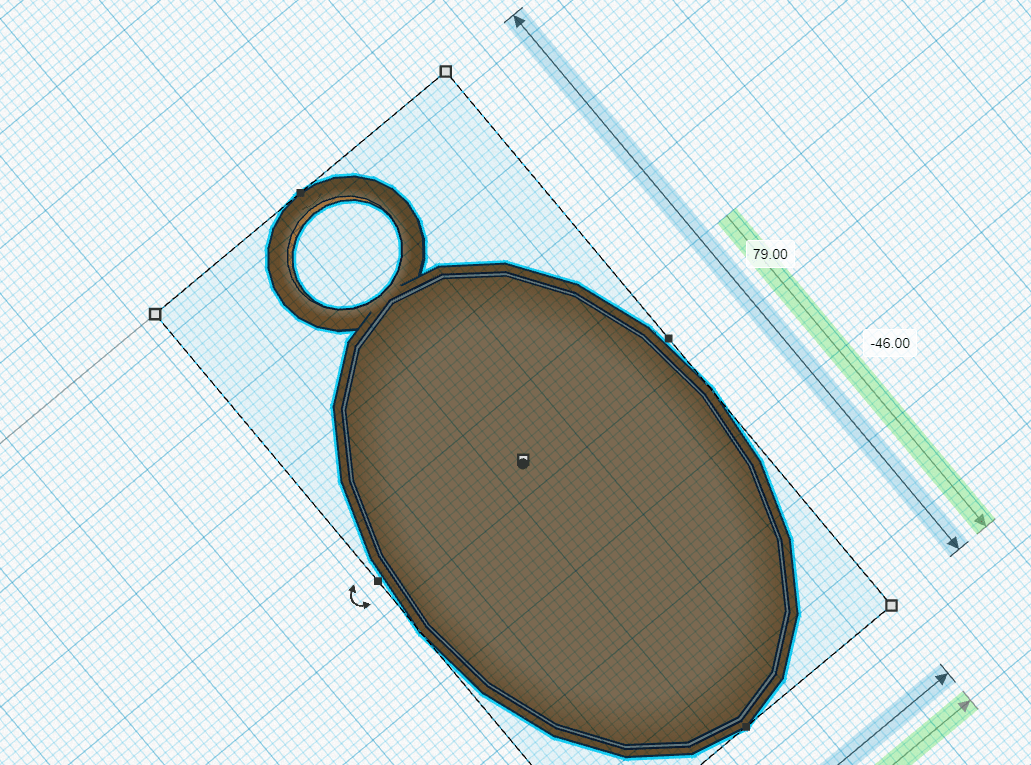Click black midpoint handle on right edge
This screenshot has height=765, width=1031.
tap(669, 338)
